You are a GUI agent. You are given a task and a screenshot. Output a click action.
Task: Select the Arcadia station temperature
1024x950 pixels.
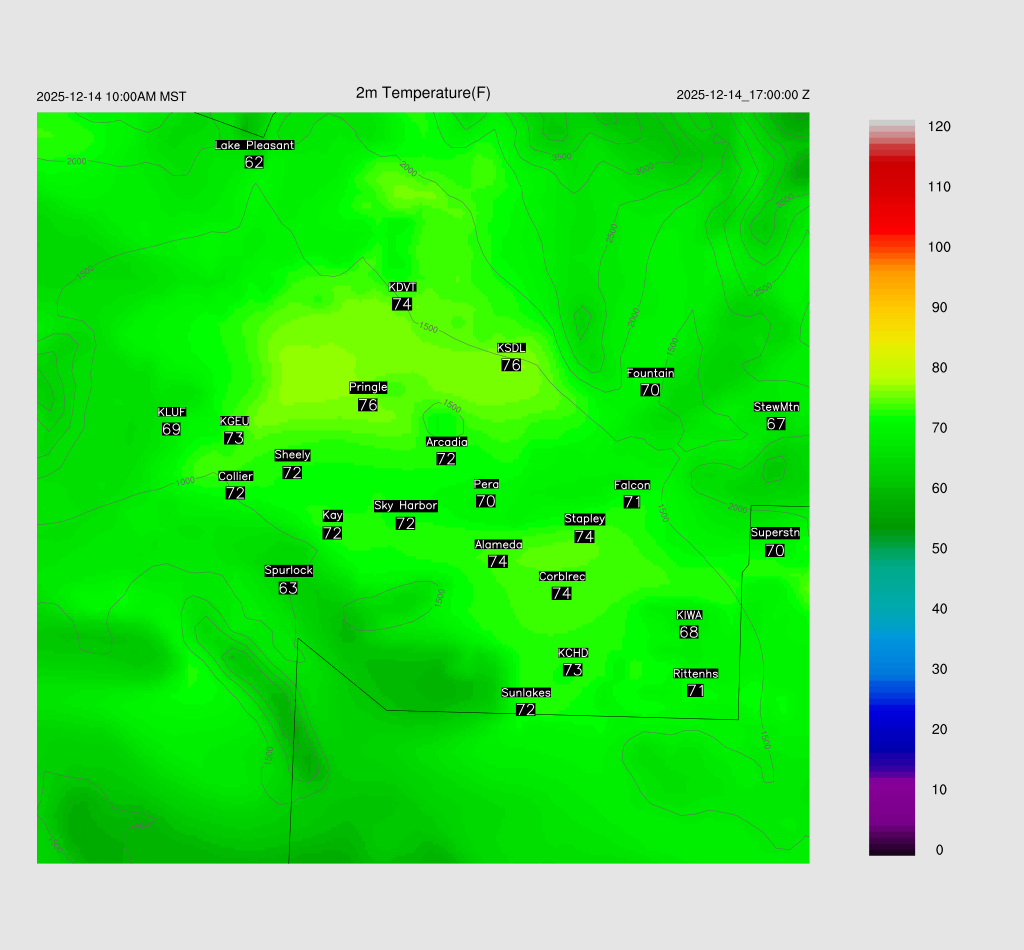click(446, 458)
